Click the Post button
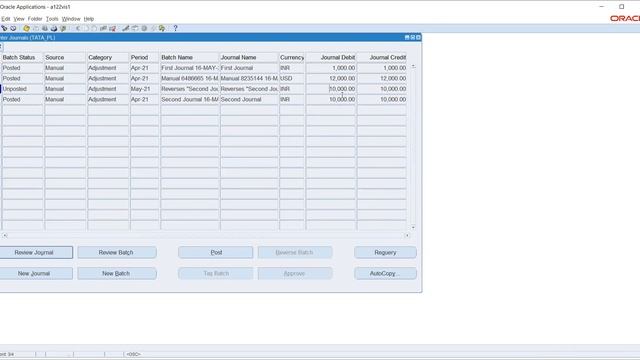Viewport: 640px width, 360px height. (216, 252)
